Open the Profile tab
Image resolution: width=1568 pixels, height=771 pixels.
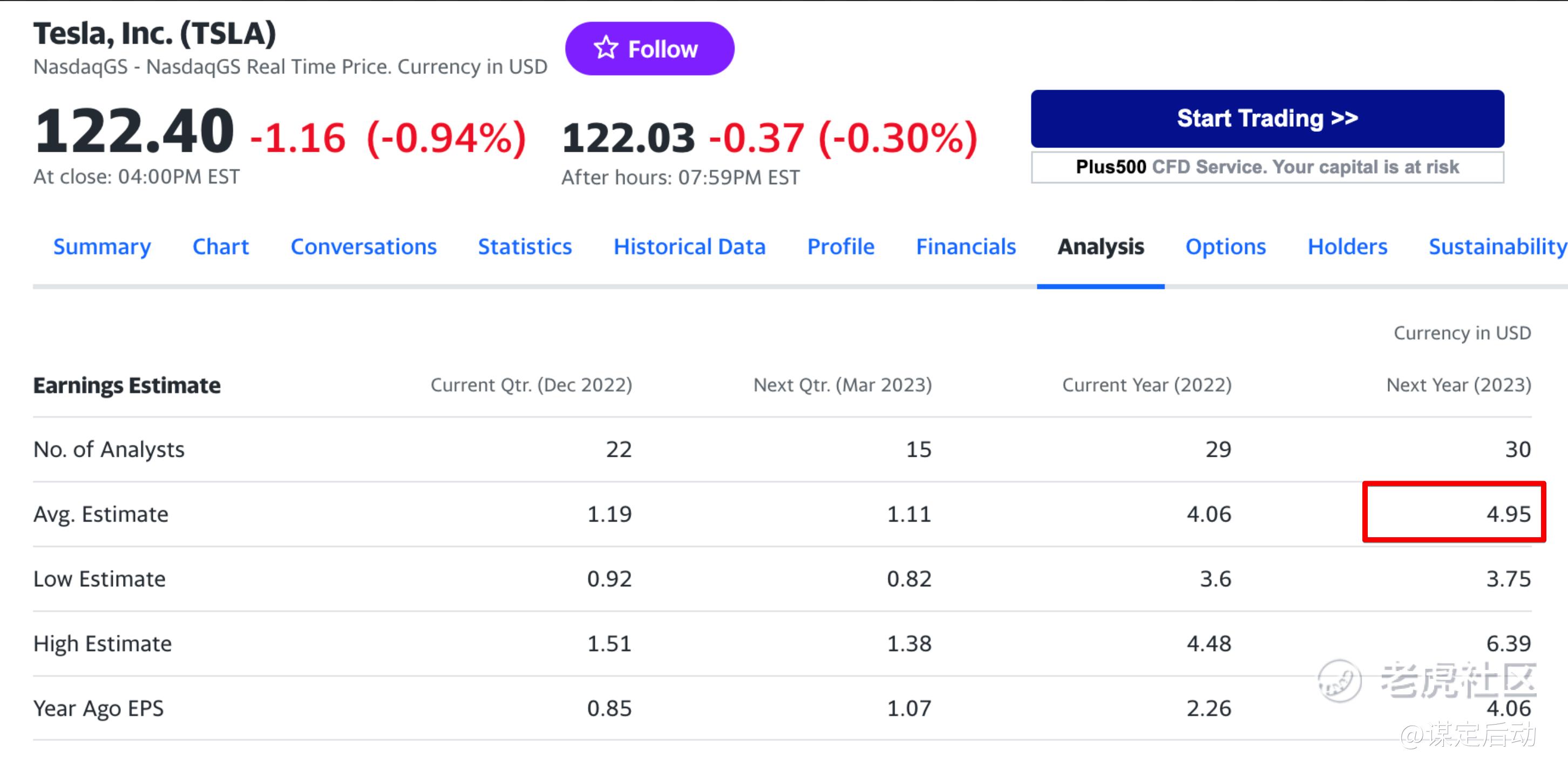(x=840, y=247)
